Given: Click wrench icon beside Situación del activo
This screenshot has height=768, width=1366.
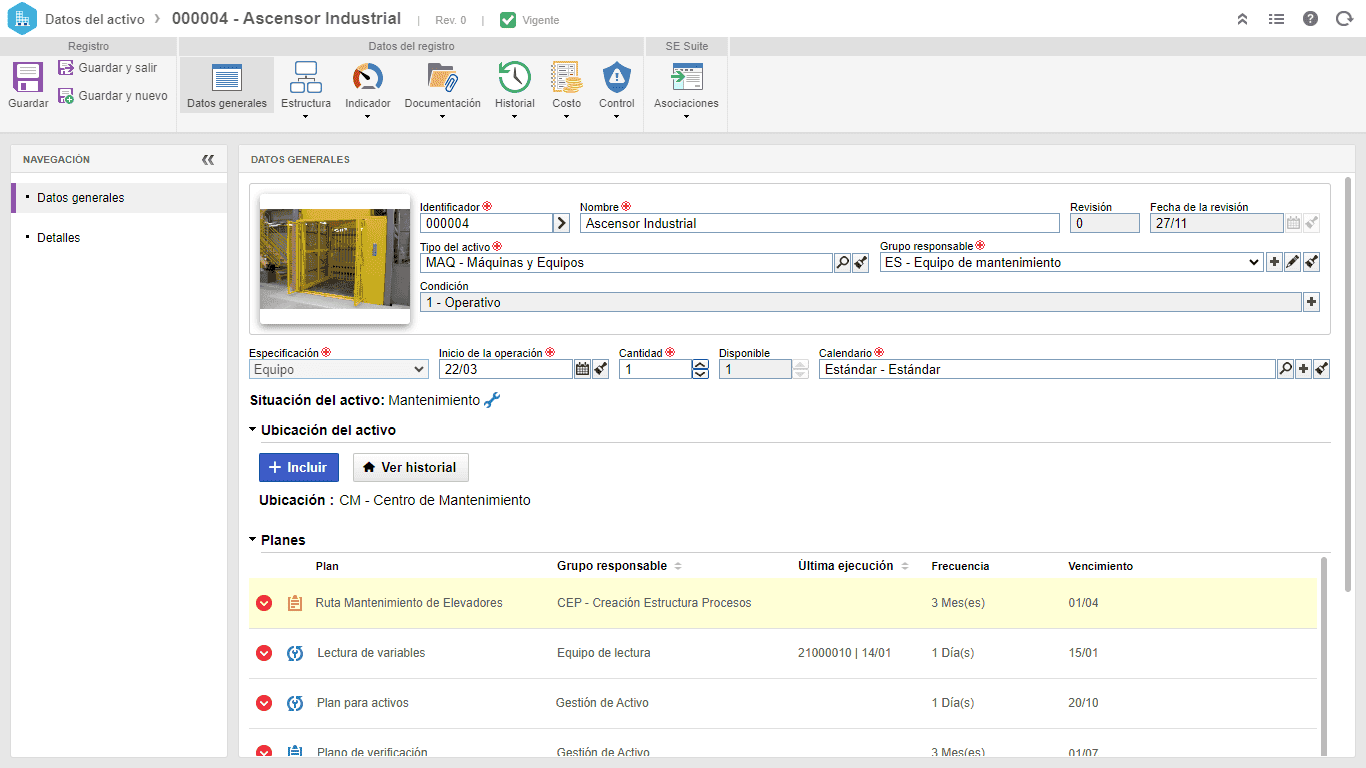Looking at the screenshot, I should pos(492,400).
